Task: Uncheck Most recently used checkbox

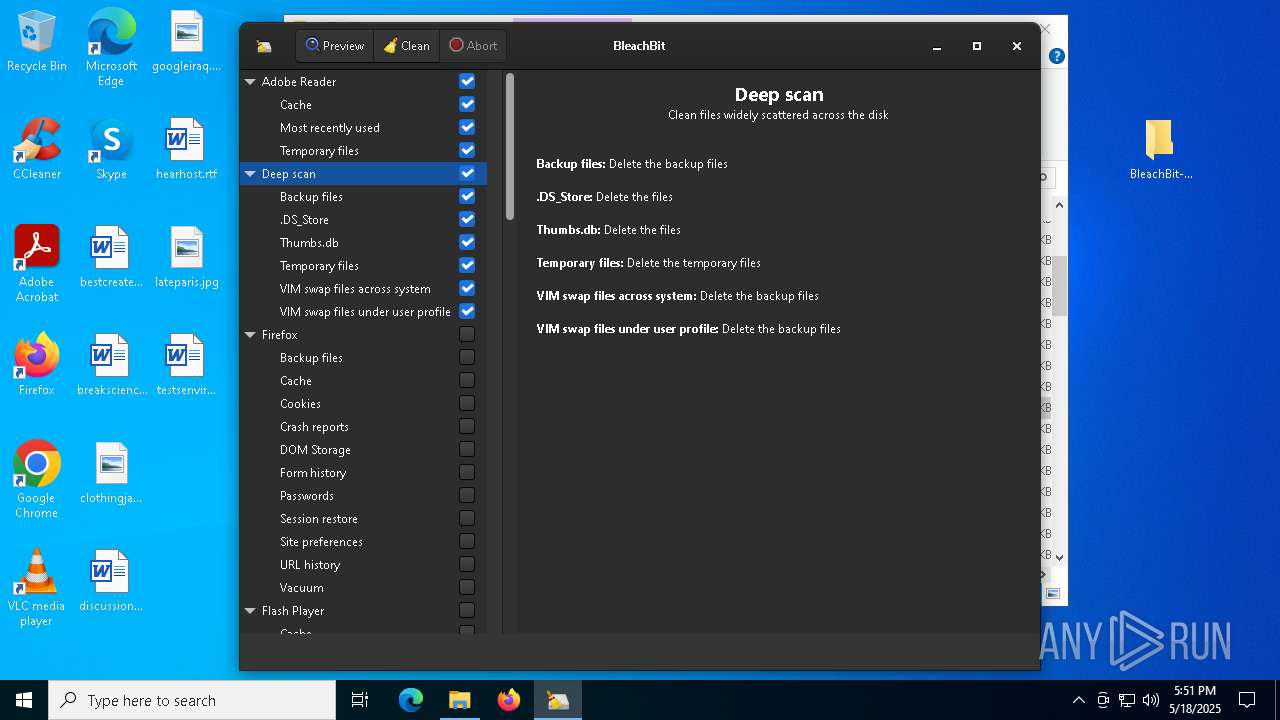Action: [x=467, y=127]
